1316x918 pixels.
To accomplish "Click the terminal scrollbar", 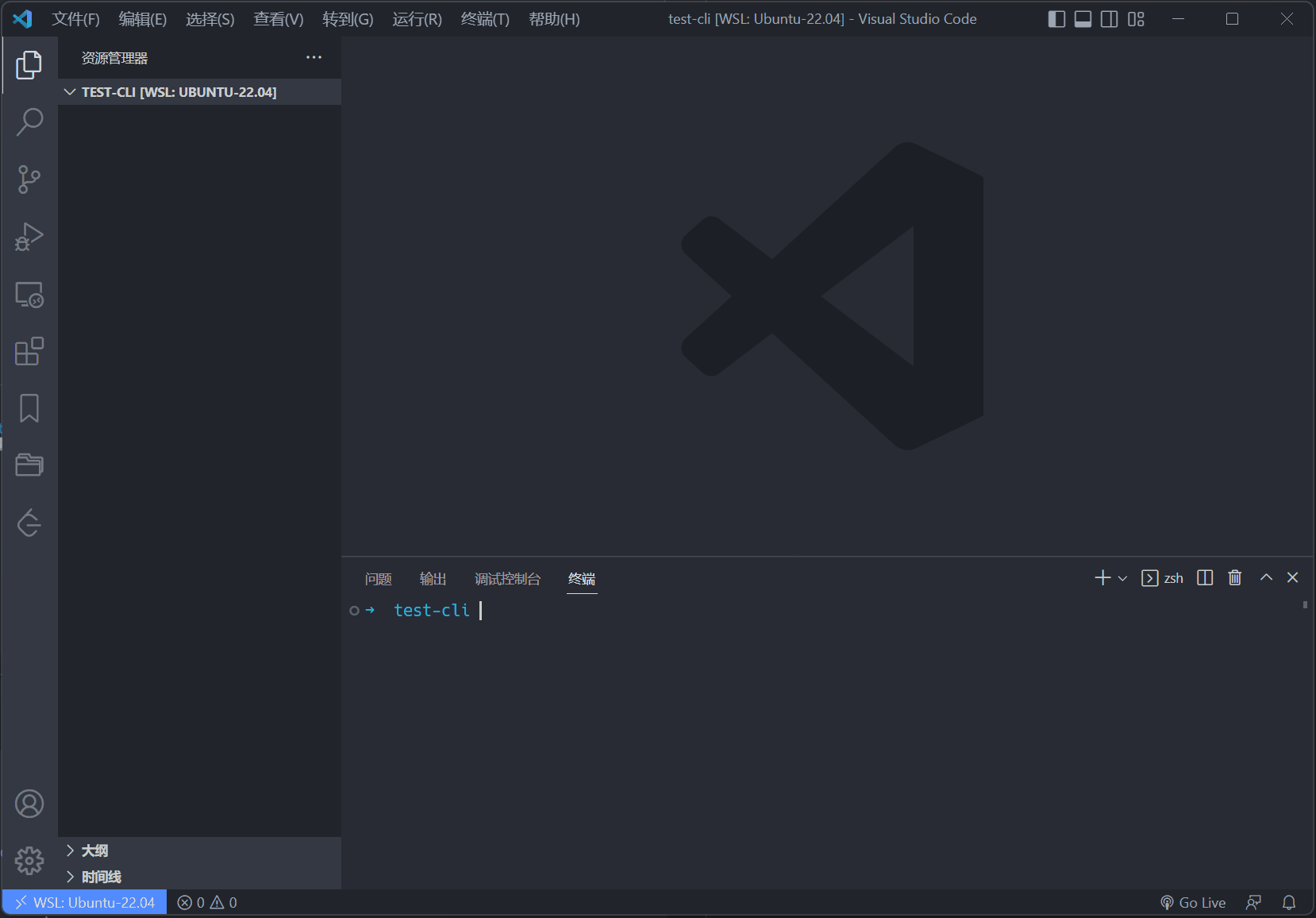I will click(1305, 605).
